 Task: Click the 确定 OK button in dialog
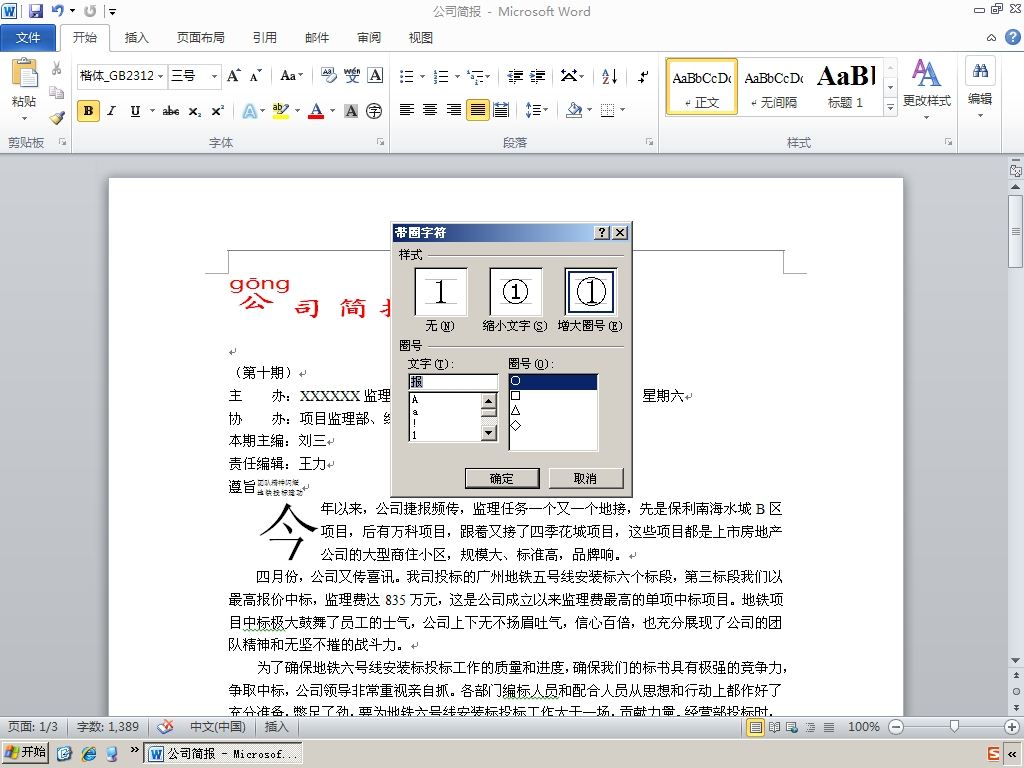[x=502, y=478]
